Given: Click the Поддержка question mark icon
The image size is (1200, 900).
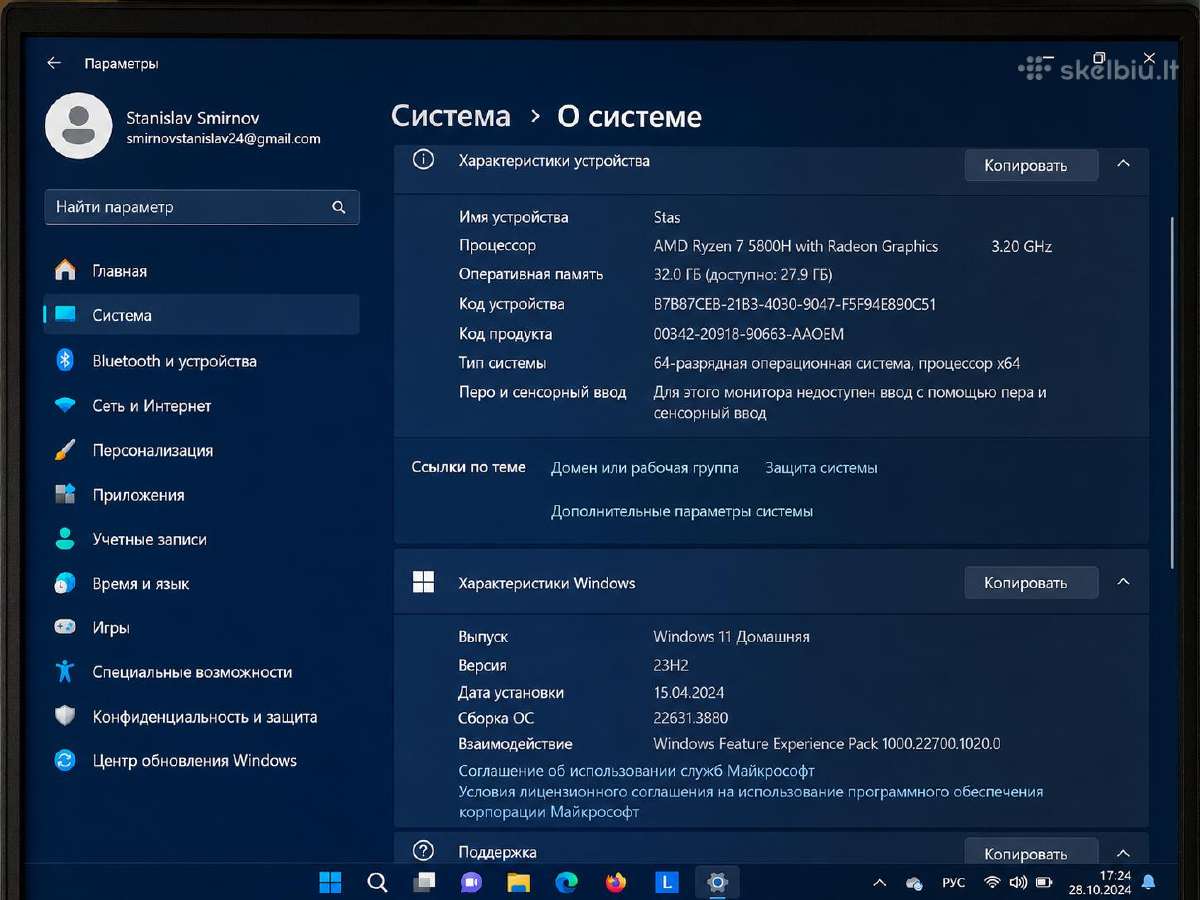Looking at the screenshot, I should [423, 851].
